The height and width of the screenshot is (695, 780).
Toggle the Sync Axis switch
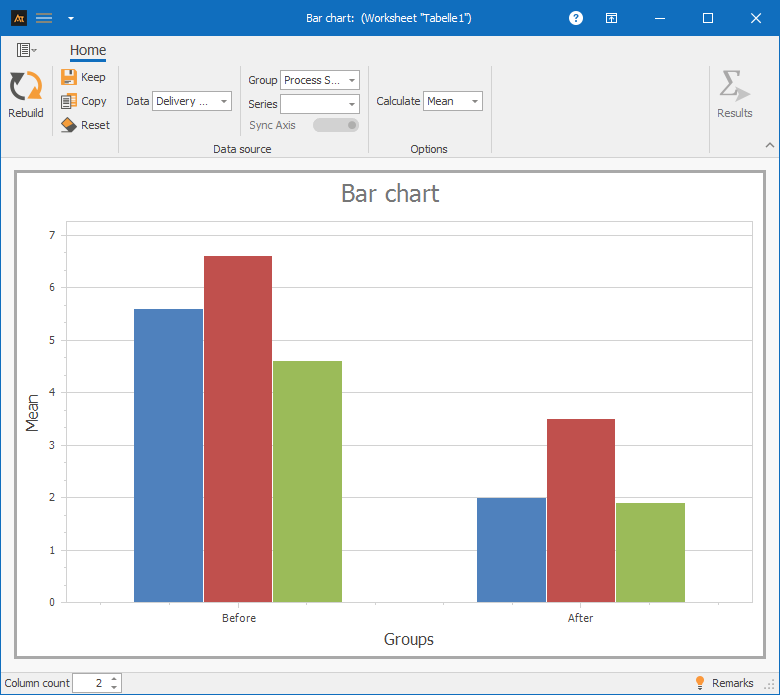(336, 125)
